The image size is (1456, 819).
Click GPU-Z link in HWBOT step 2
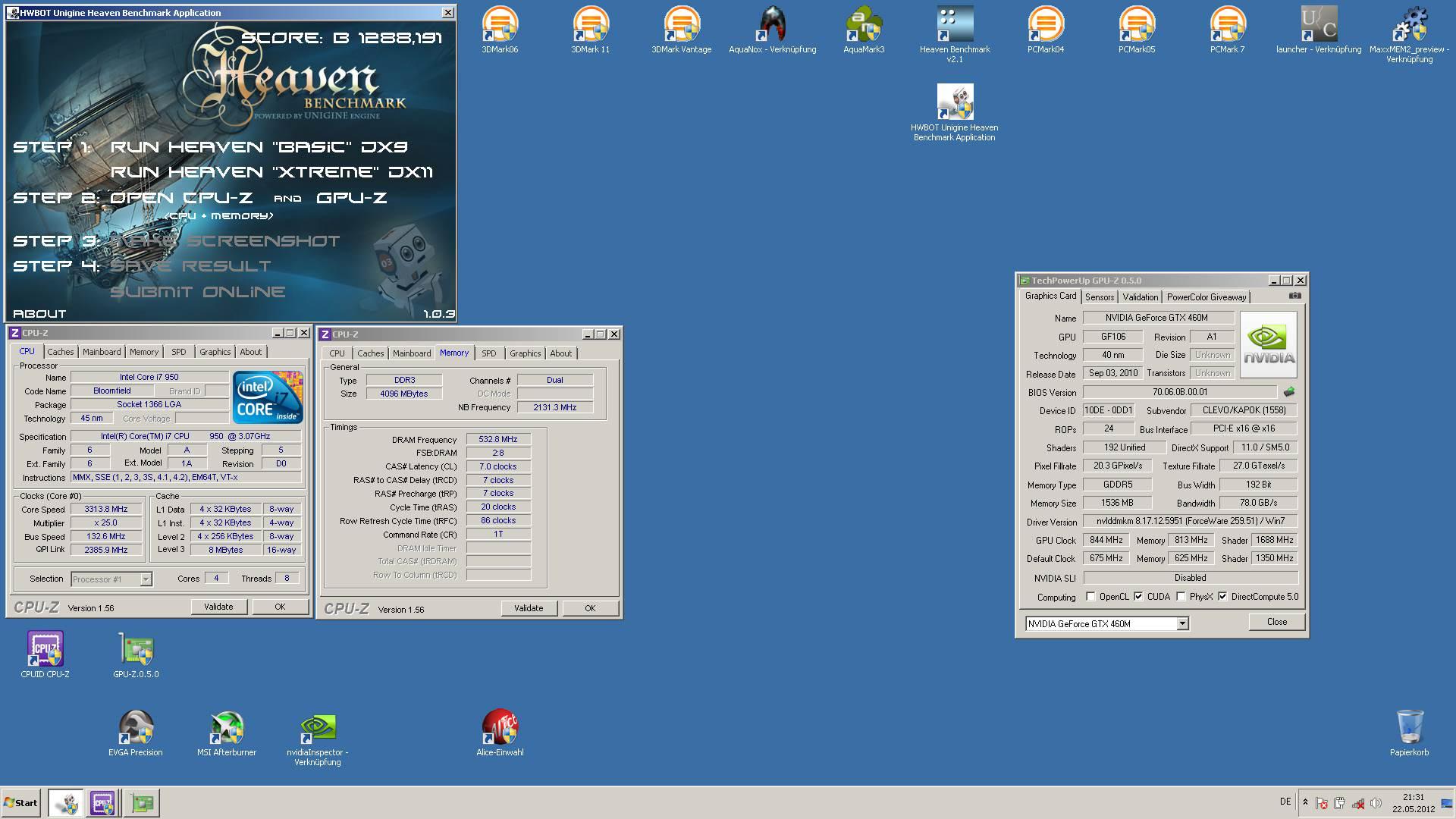[352, 198]
